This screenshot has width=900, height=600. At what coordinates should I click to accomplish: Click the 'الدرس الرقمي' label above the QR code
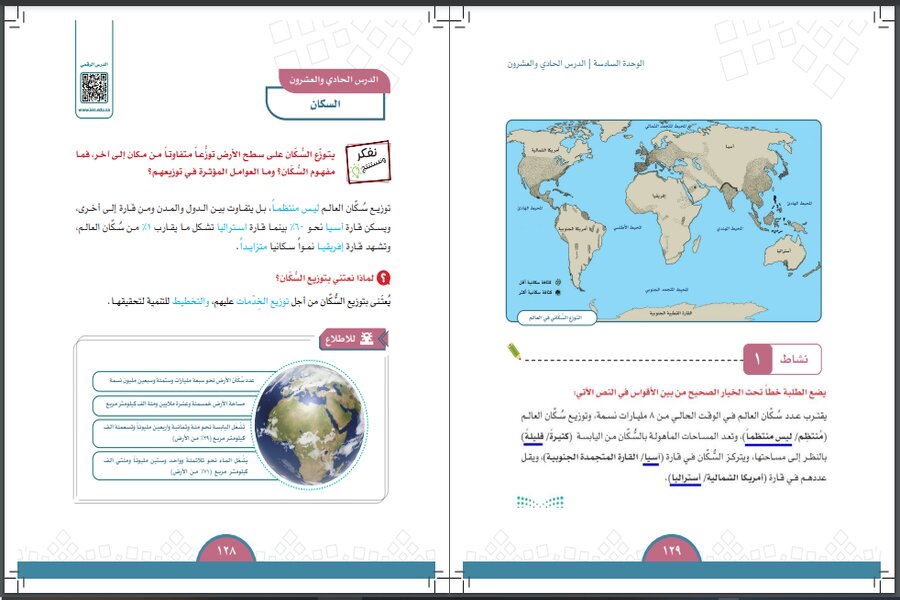pyautogui.click(x=94, y=64)
